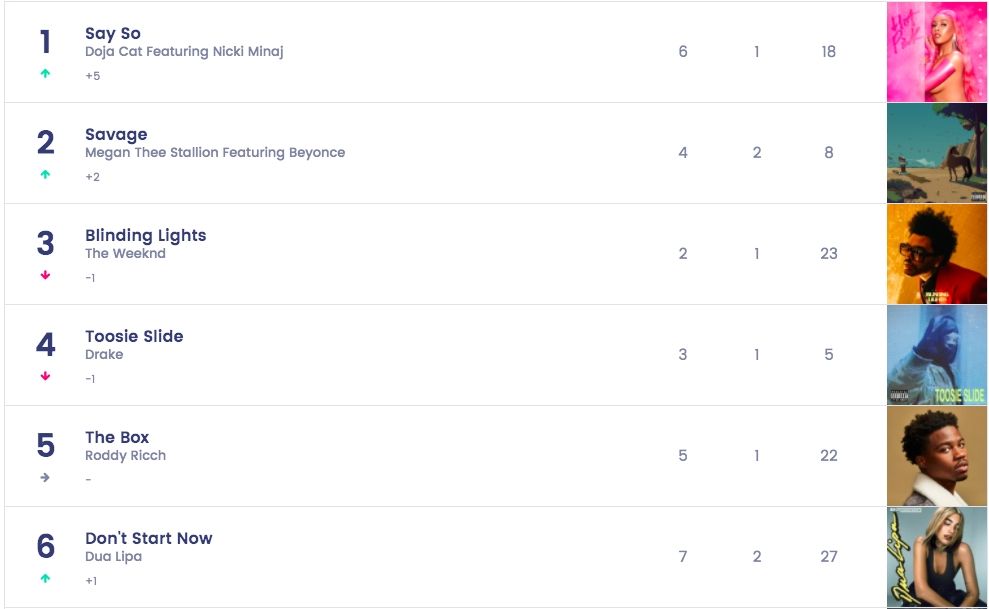Open the Don't Start Now cover image
Image resolution: width=989 pixels, height=609 pixels.
click(936, 557)
